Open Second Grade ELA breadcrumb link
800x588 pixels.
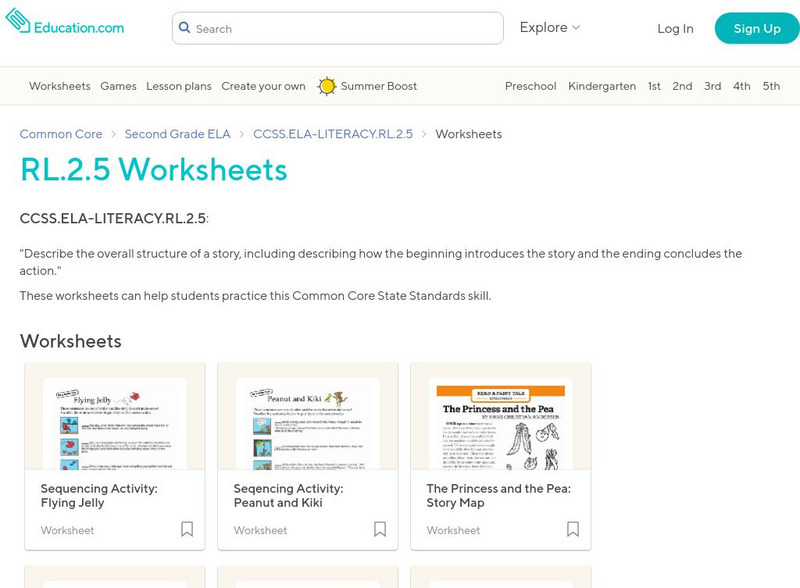point(178,134)
